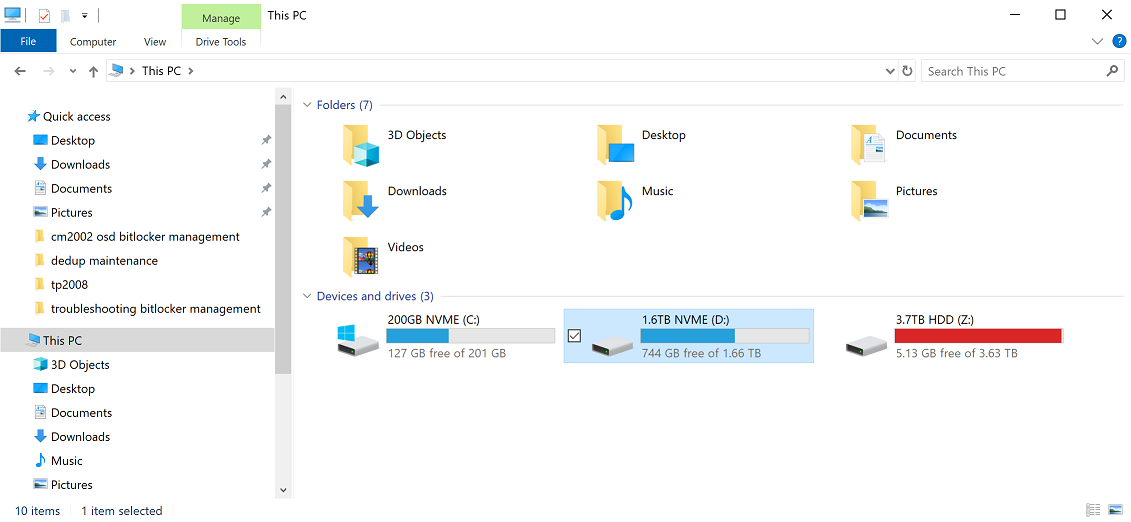
Task: Select Downloads under This PC in sidebar
Action: [80, 436]
